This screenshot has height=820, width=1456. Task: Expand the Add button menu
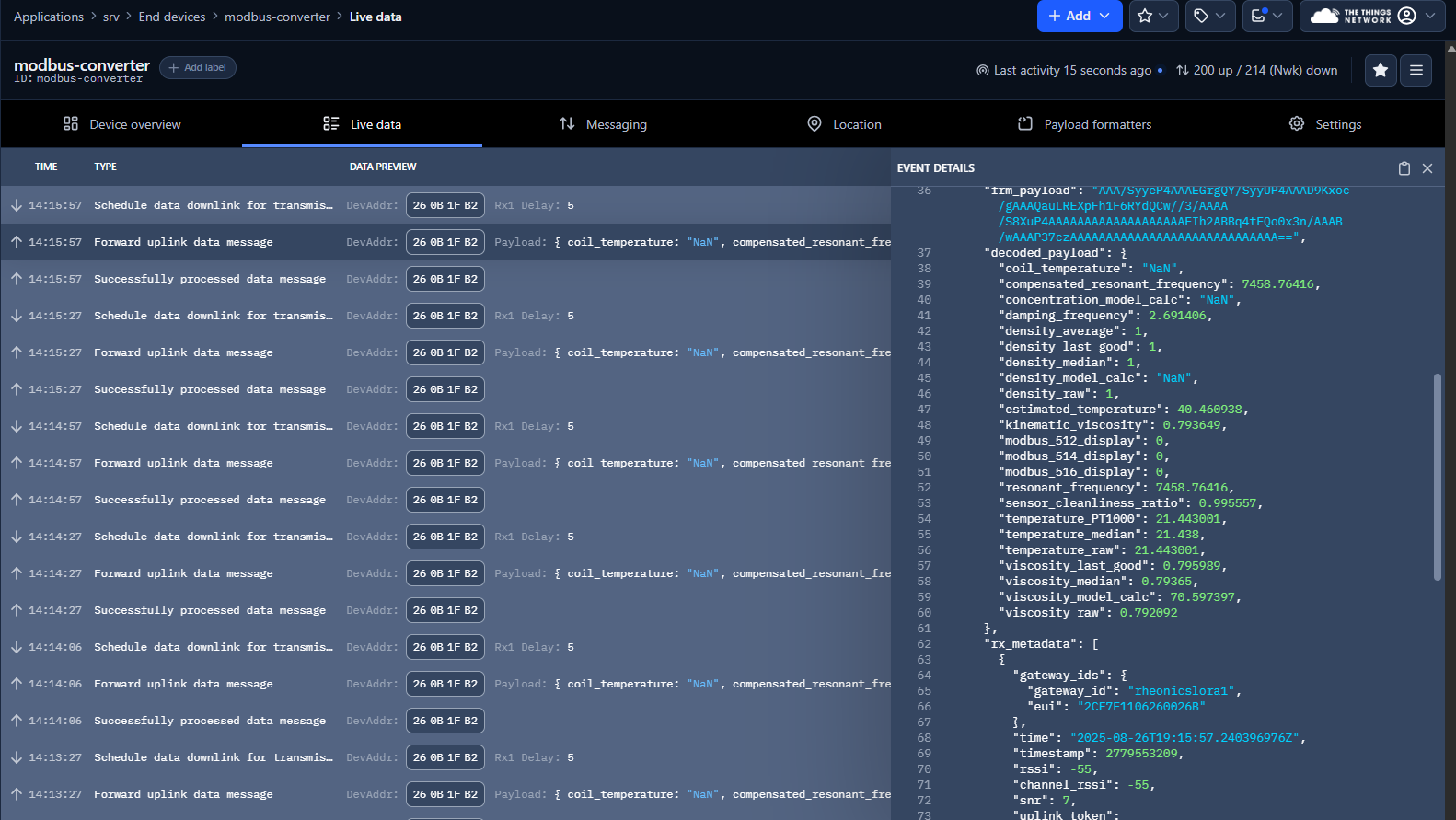click(x=1079, y=17)
